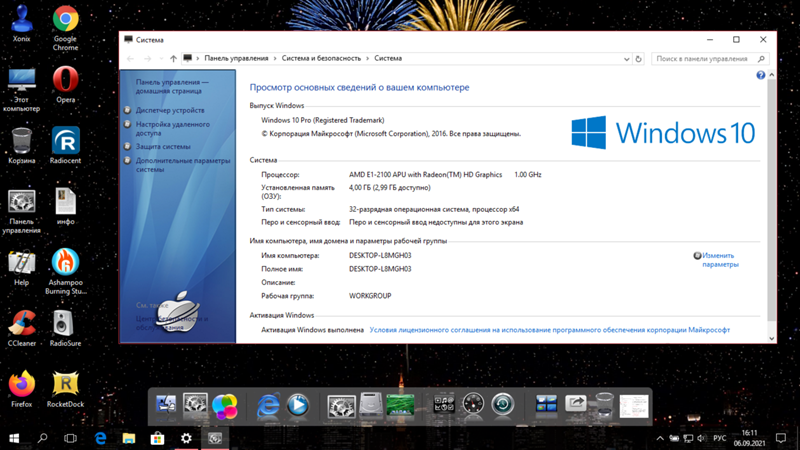Click the scroll down arrow in Система window
This screenshot has width=800, height=450.
click(771, 338)
